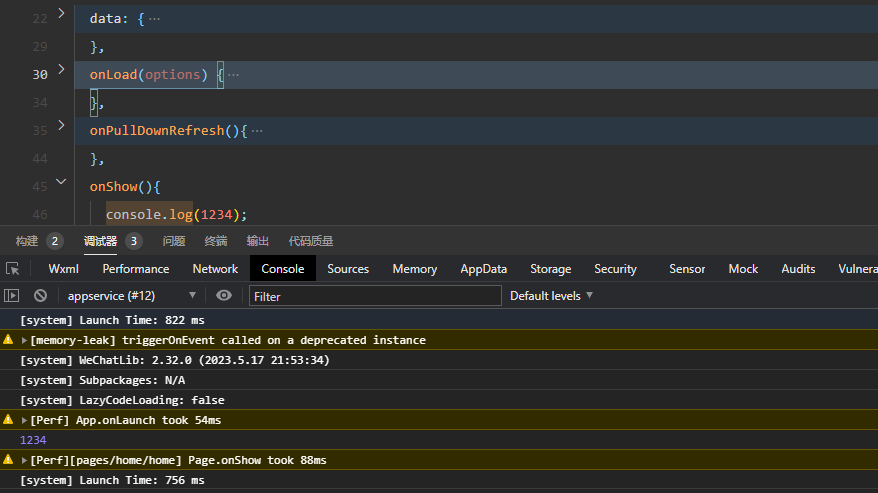The height and width of the screenshot is (493, 878).
Task: Clear the console with the ban icon
Action: point(40,295)
